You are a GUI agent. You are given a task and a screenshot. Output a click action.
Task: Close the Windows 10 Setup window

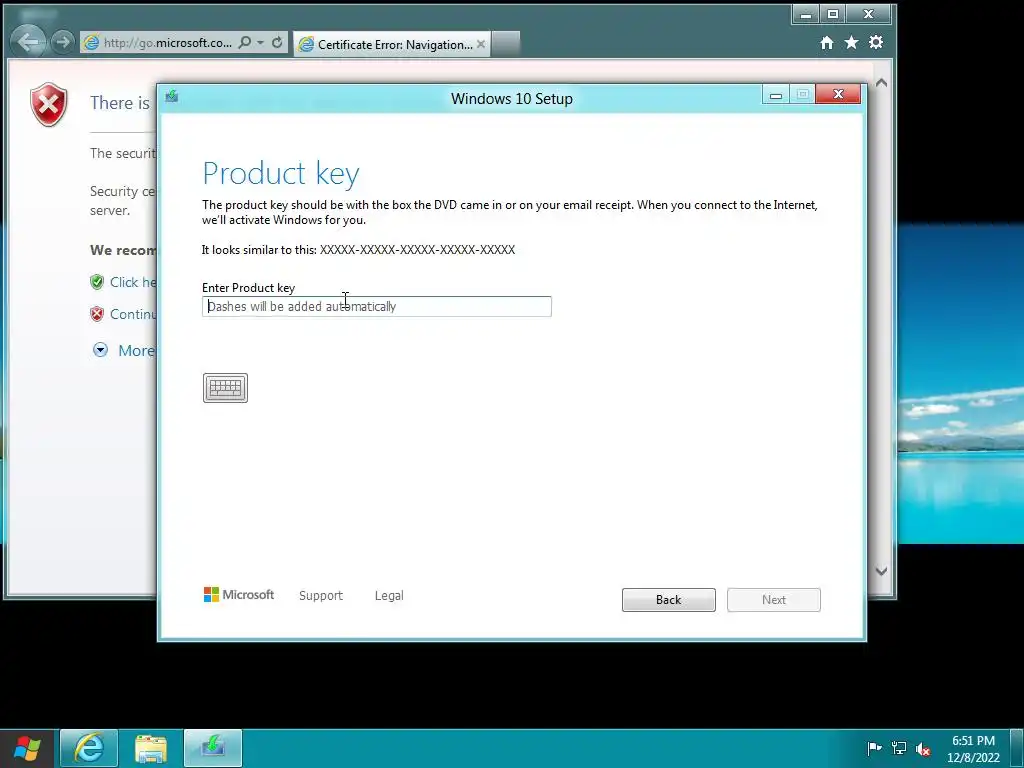point(839,95)
